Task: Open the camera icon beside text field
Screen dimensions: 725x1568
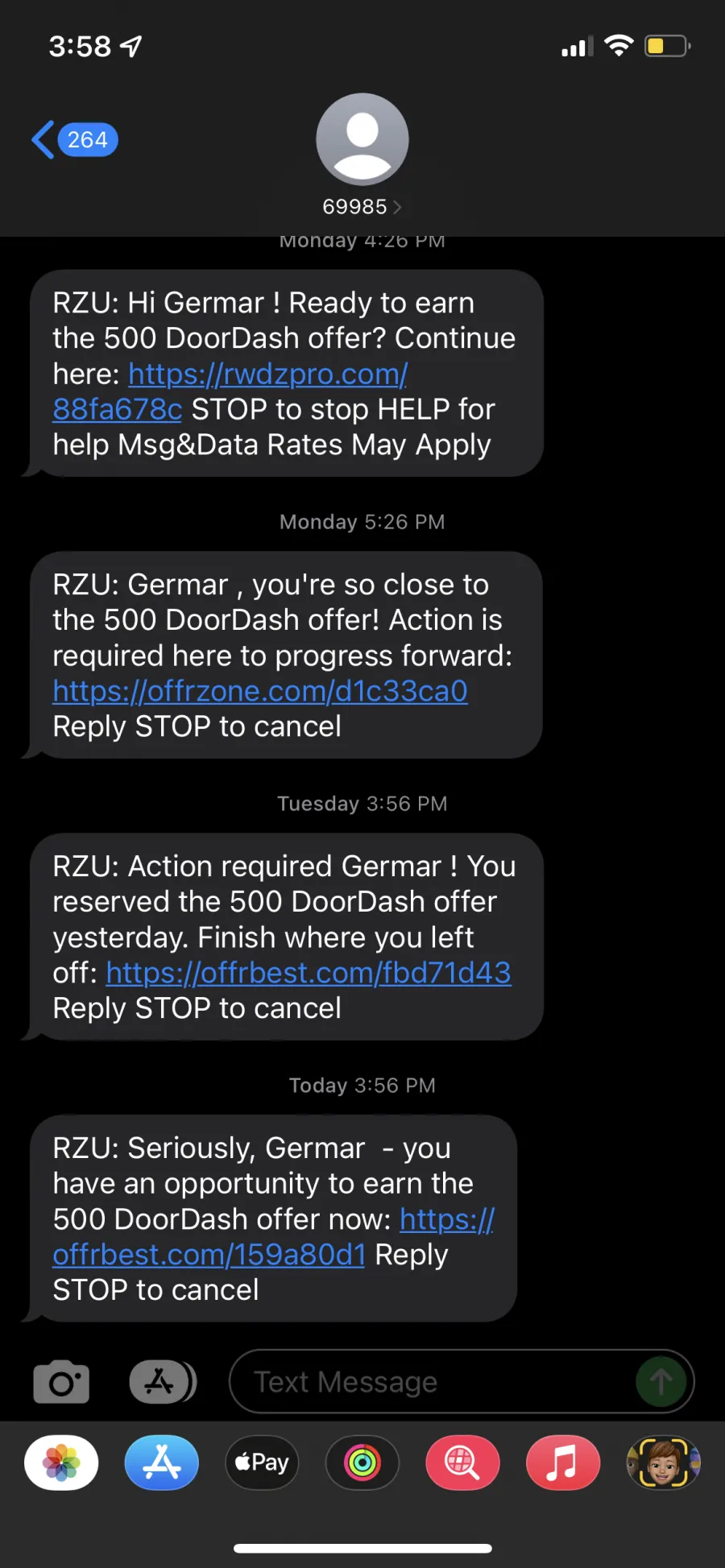Action: pyautogui.click(x=61, y=1382)
